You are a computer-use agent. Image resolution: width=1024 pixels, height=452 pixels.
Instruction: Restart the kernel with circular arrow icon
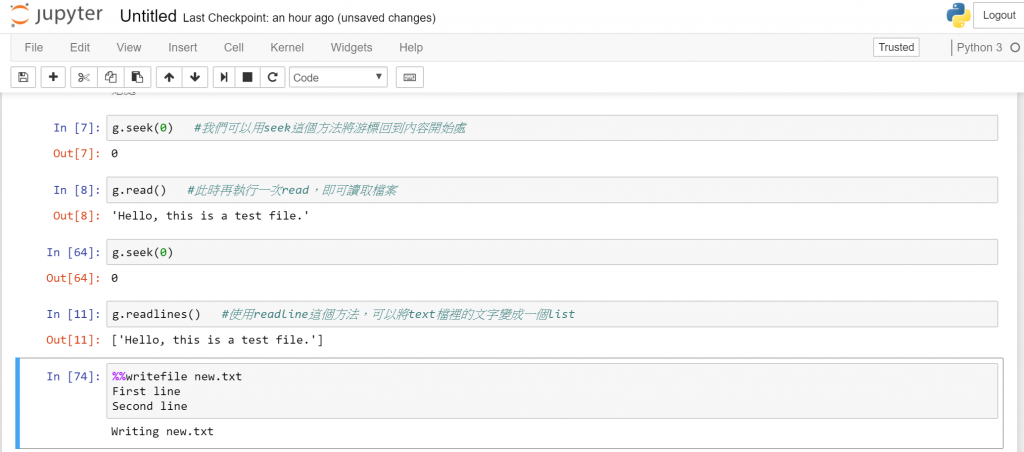click(x=270, y=77)
